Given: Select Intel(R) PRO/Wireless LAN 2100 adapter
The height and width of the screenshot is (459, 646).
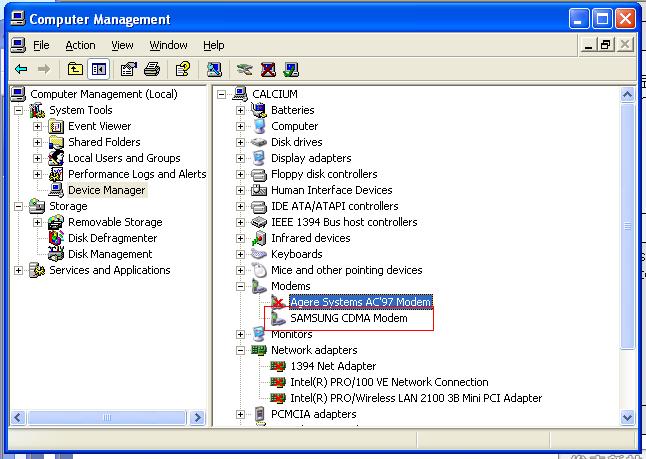Looking at the screenshot, I should click(416, 398).
